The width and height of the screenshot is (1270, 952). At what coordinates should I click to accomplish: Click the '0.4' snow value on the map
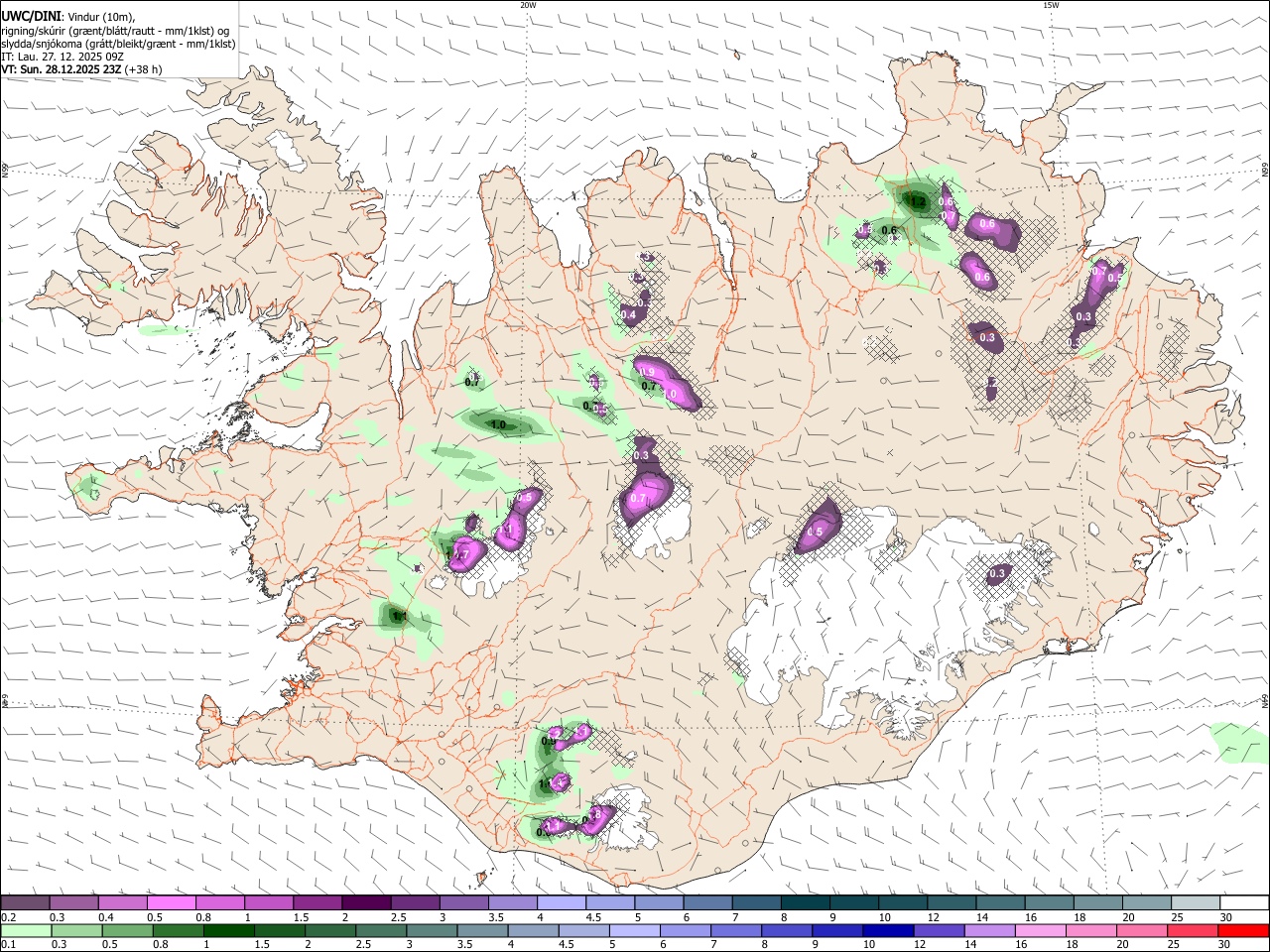coord(628,314)
